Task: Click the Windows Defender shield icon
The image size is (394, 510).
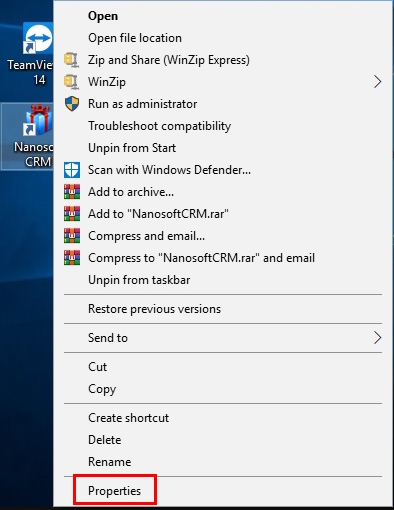Action: (x=72, y=170)
